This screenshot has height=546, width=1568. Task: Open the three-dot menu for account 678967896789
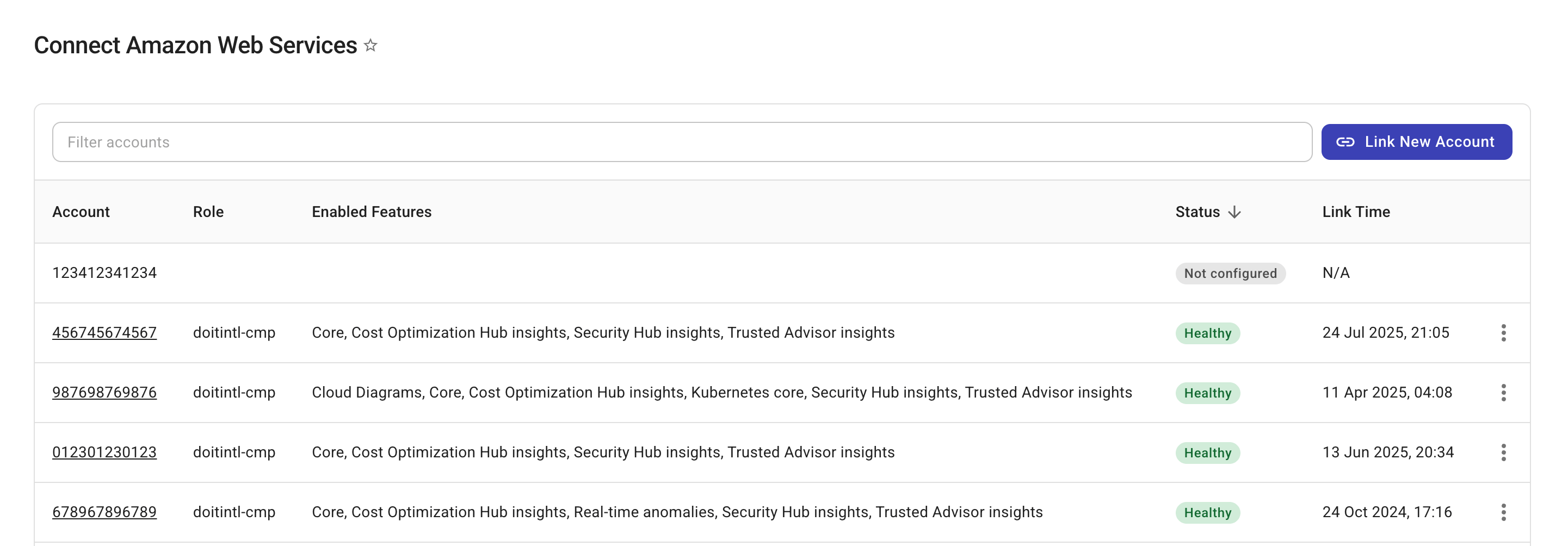[x=1503, y=512]
